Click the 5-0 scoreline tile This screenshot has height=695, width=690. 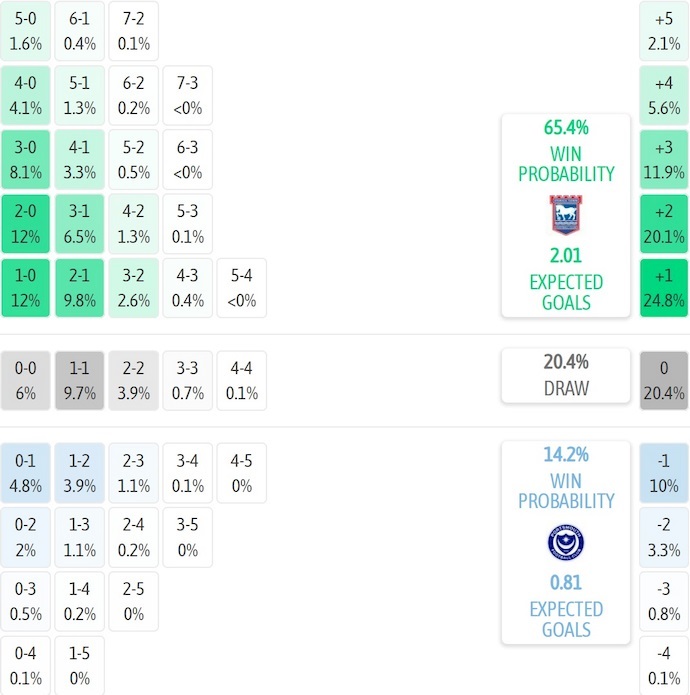click(26, 31)
